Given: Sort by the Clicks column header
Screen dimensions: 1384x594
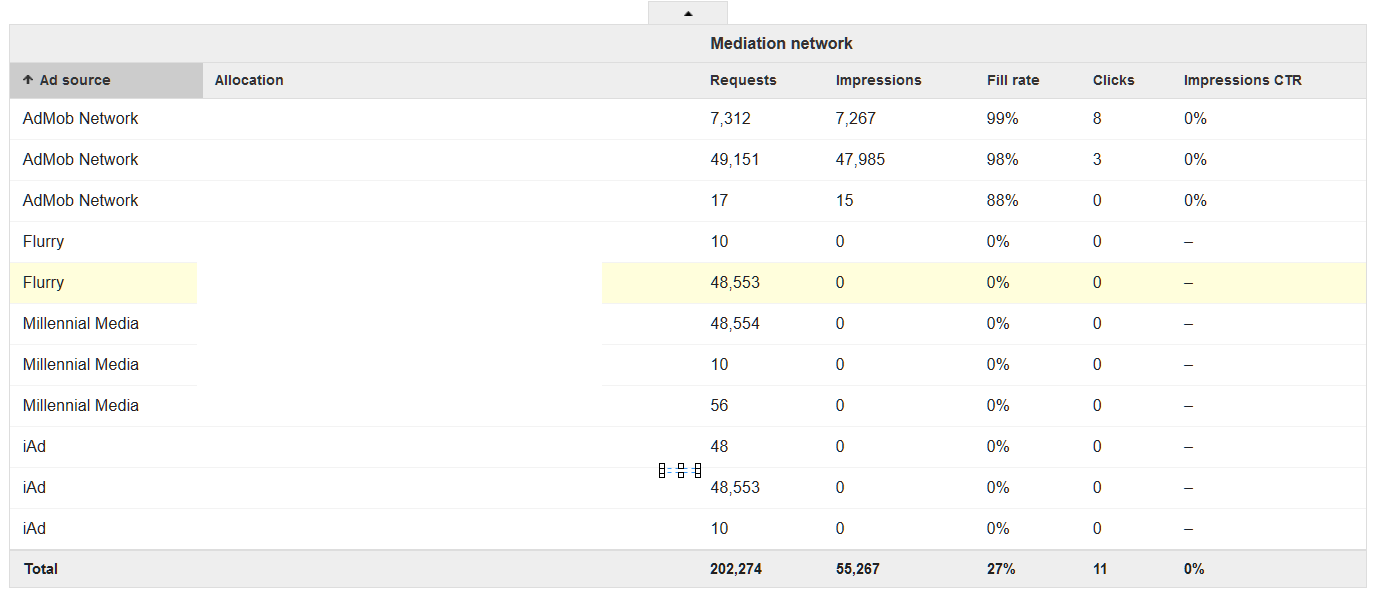Looking at the screenshot, I should (x=1114, y=80).
